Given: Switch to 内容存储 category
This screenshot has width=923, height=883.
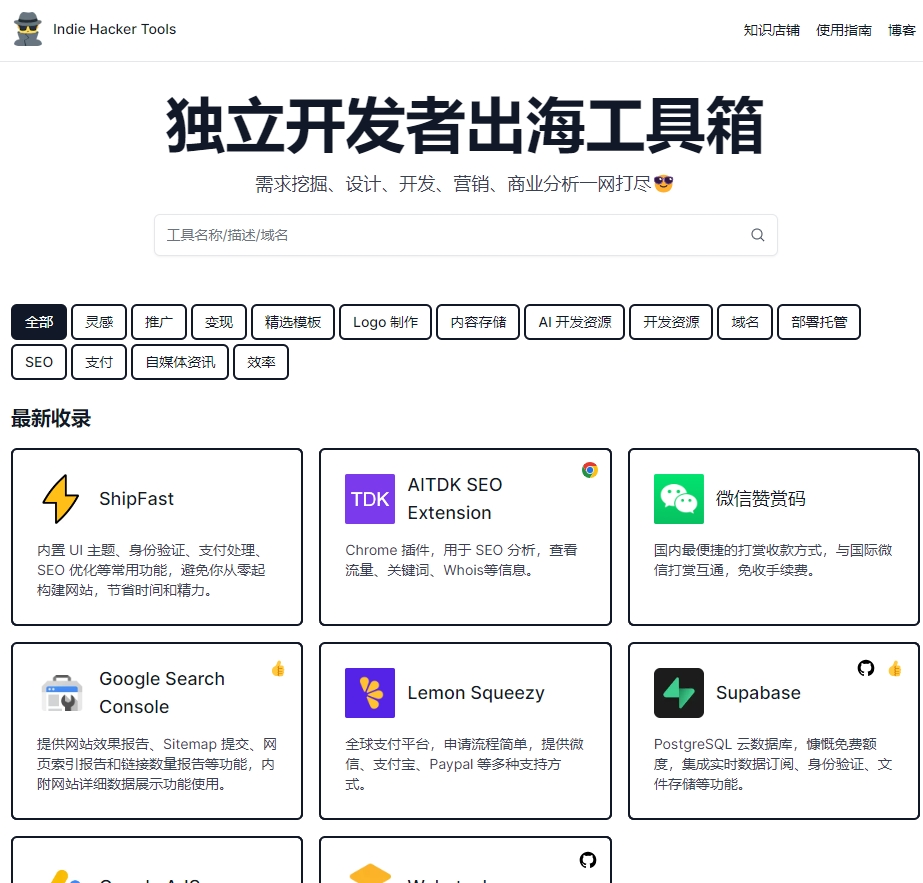Looking at the screenshot, I should click(x=478, y=322).
